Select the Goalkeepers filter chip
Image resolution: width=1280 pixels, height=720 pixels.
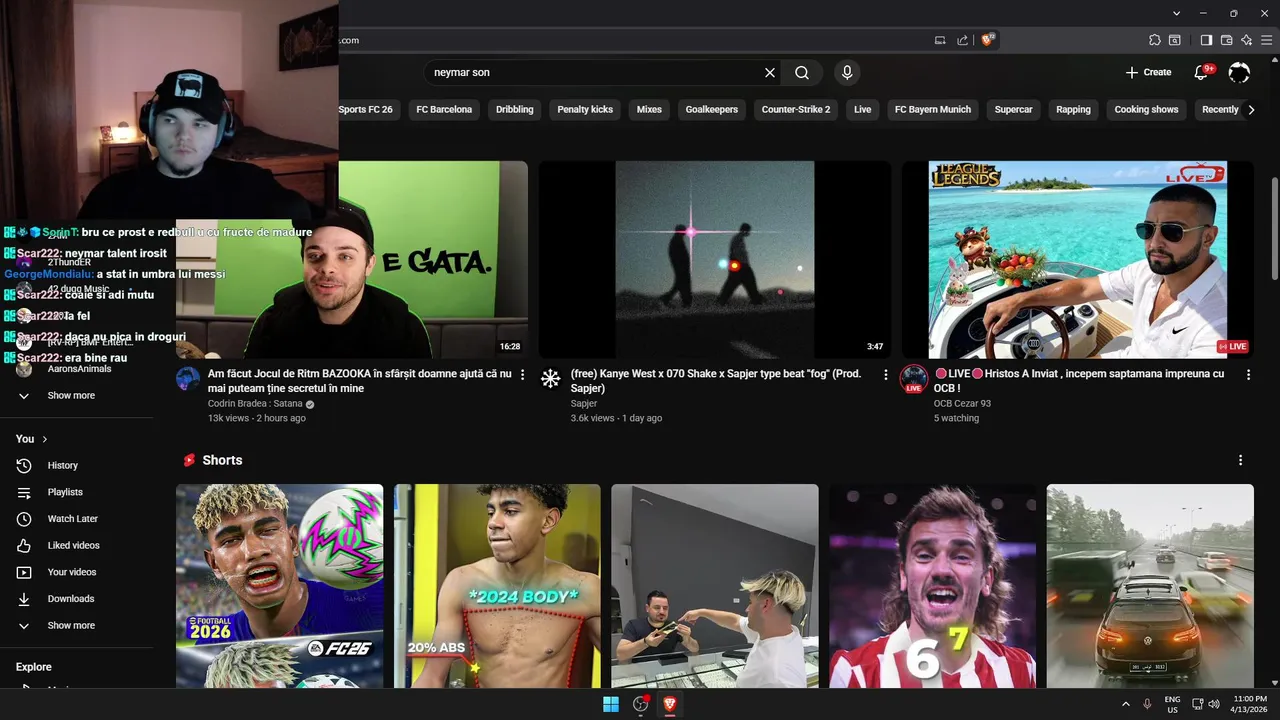pos(712,110)
